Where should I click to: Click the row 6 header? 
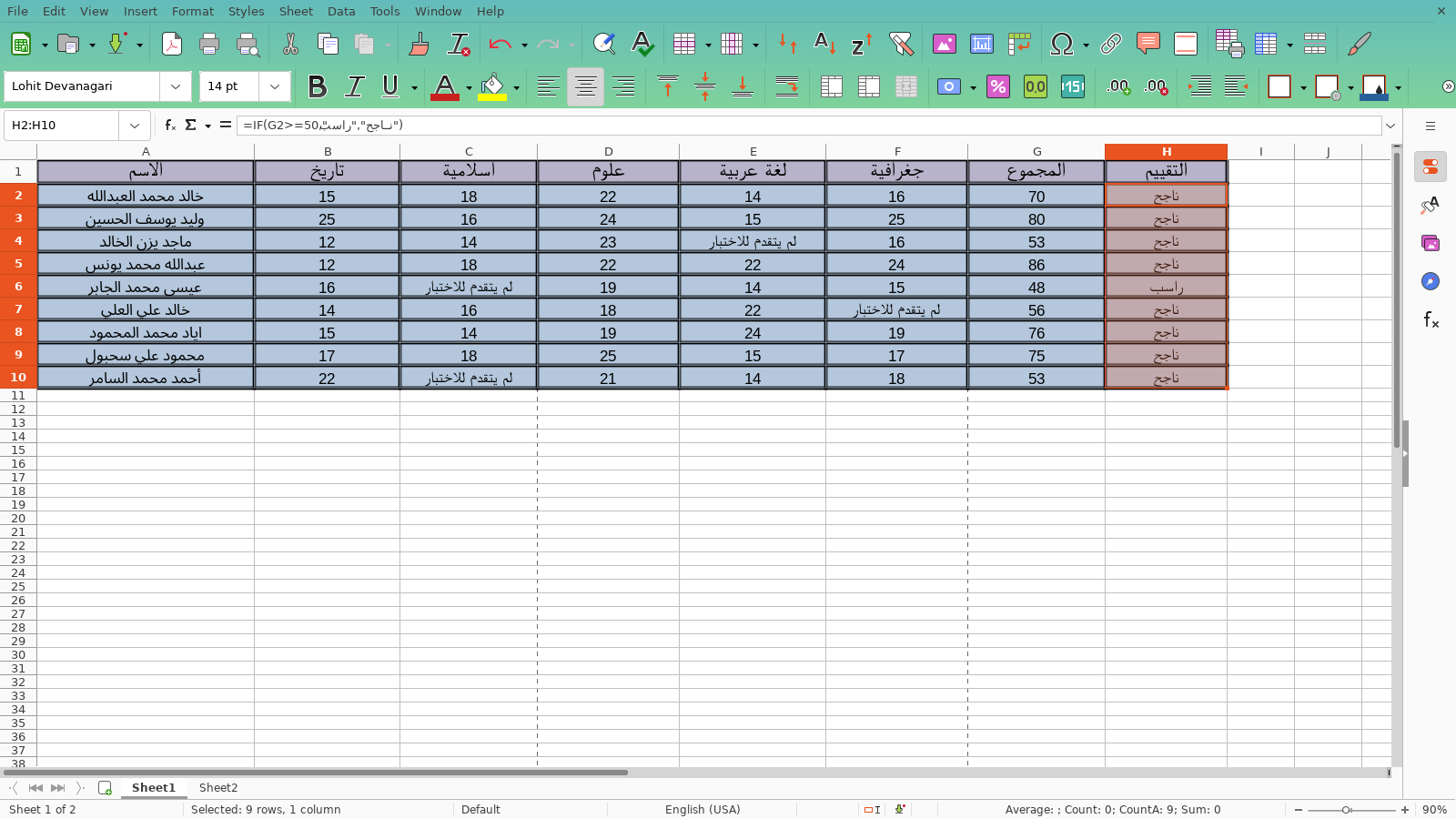pos(18,287)
